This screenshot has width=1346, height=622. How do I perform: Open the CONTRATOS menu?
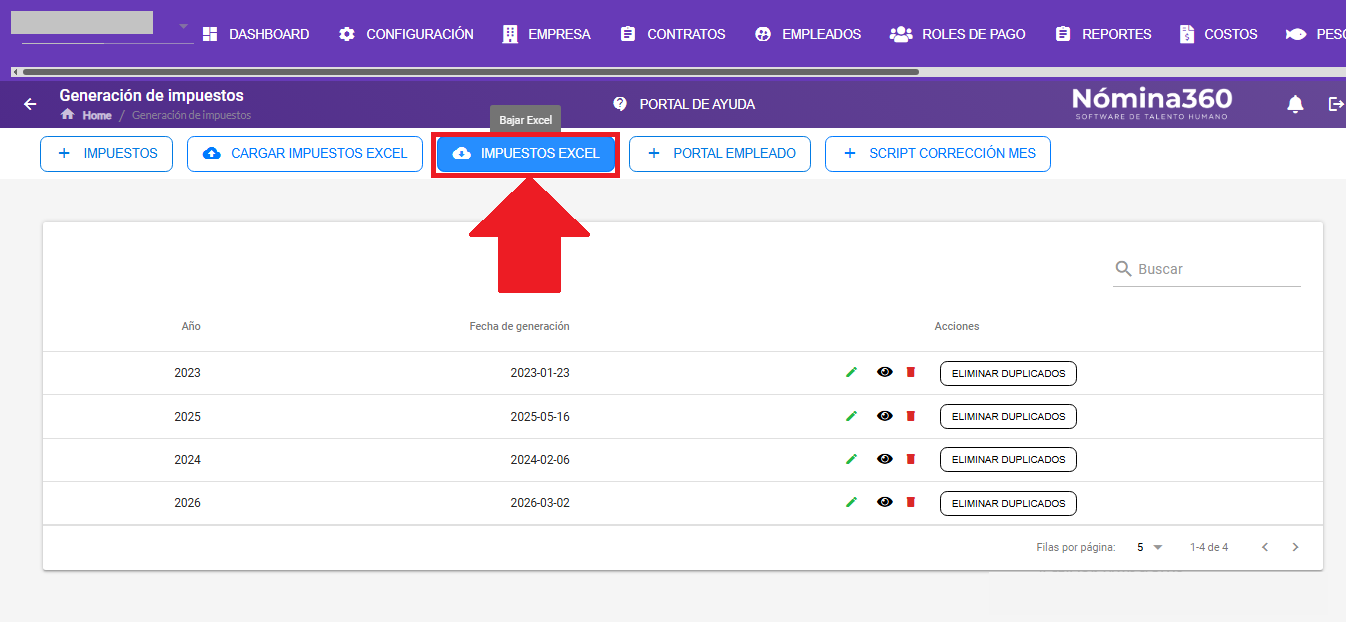pos(673,34)
